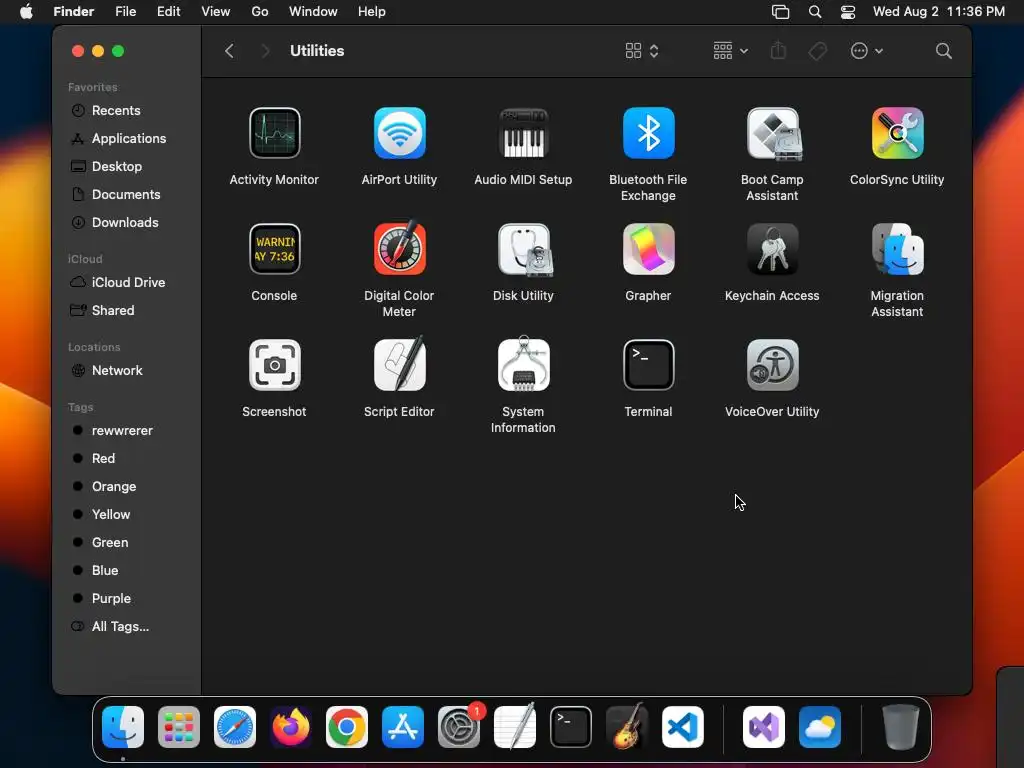Open the Trash in the Dock
The height and width of the screenshot is (768, 1024).
coord(901,727)
